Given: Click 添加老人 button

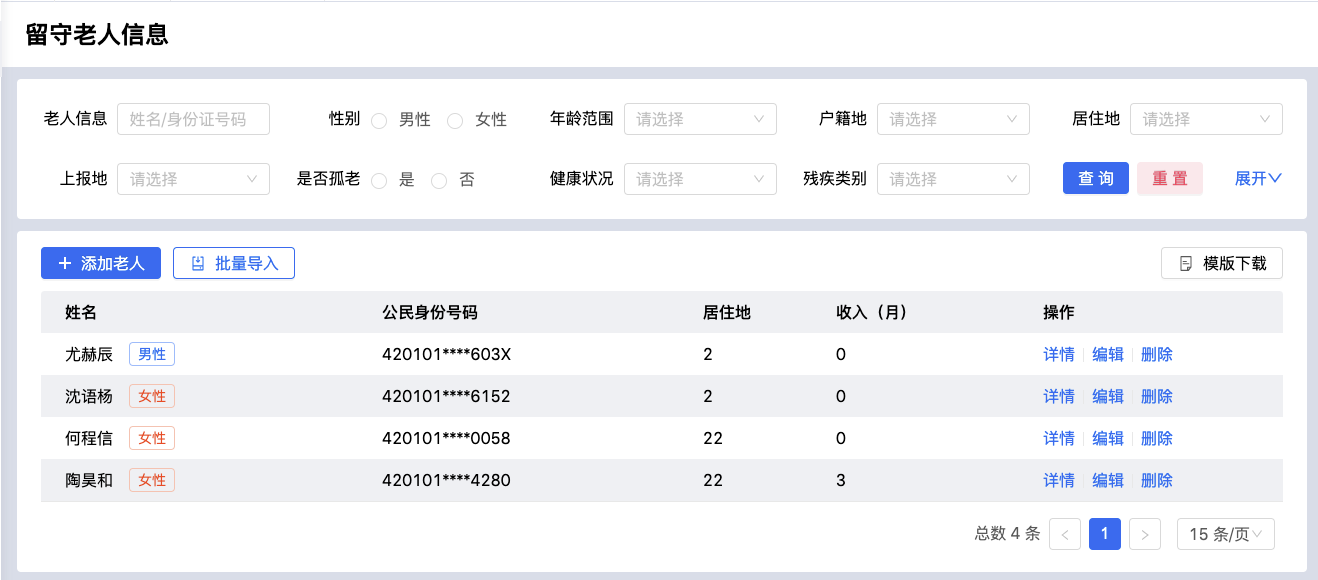Looking at the screenshot, I should [101, 264].
